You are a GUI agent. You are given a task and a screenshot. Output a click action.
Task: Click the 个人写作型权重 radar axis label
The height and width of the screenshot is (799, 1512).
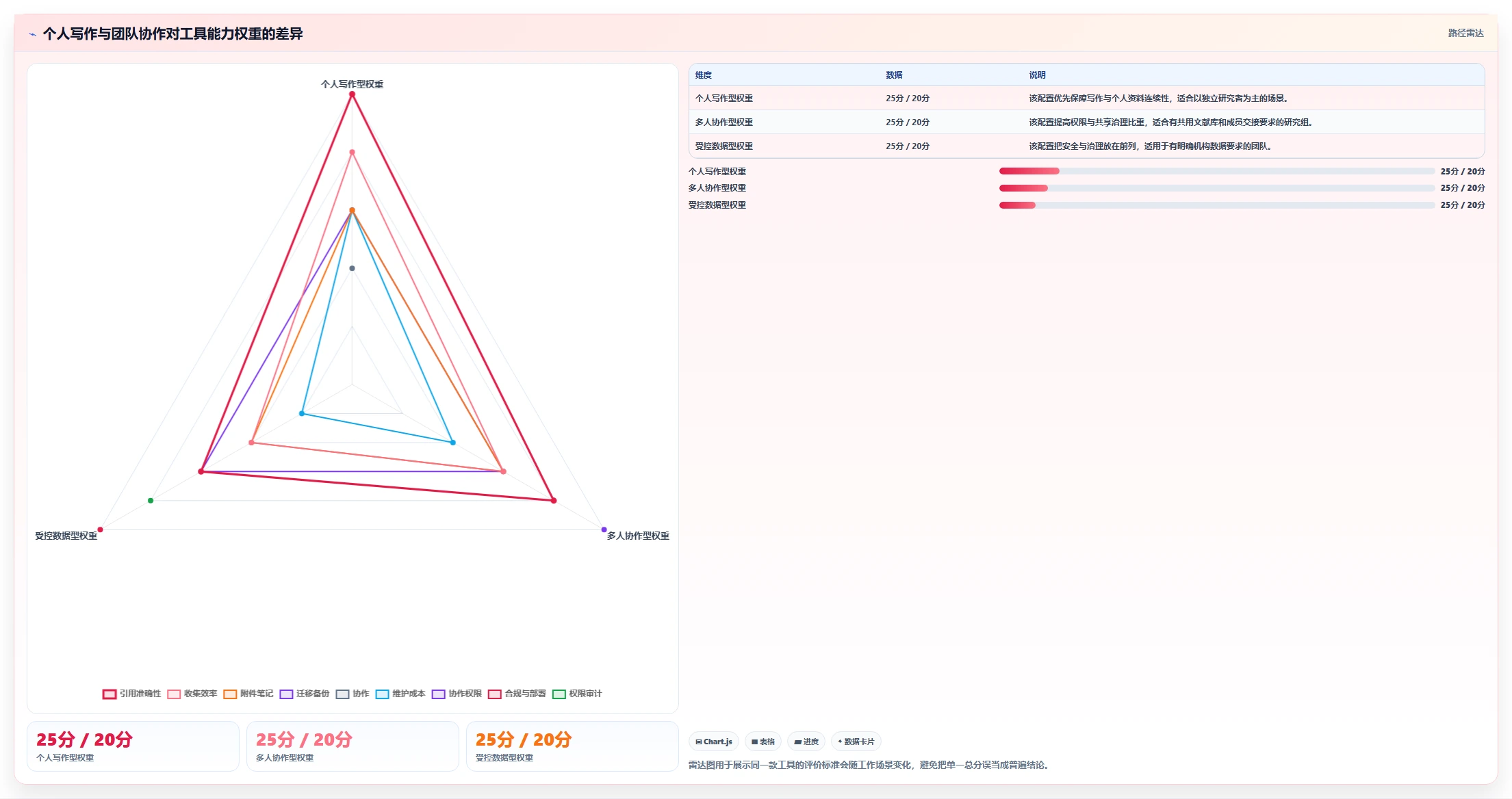352,84
